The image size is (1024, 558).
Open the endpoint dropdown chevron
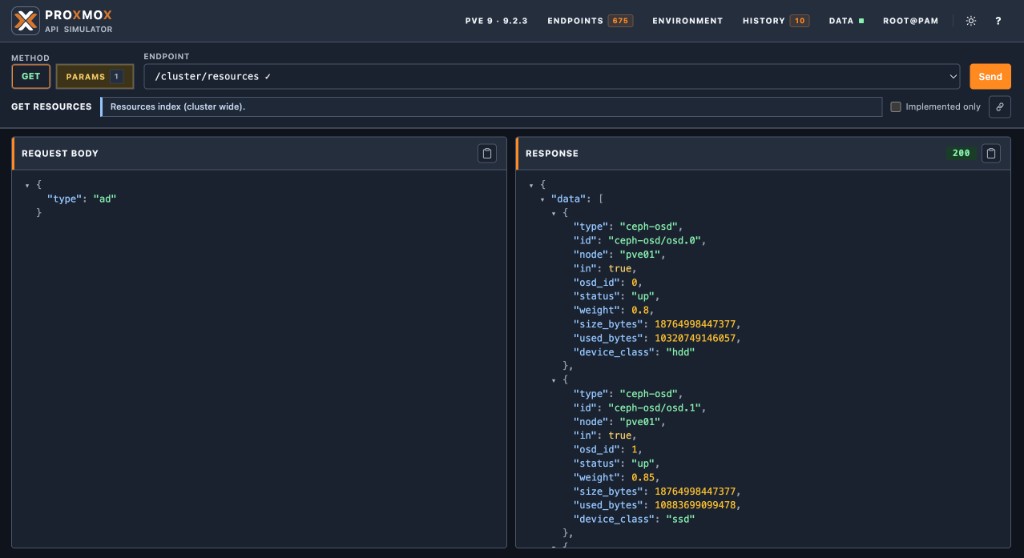tap(953, 76)
